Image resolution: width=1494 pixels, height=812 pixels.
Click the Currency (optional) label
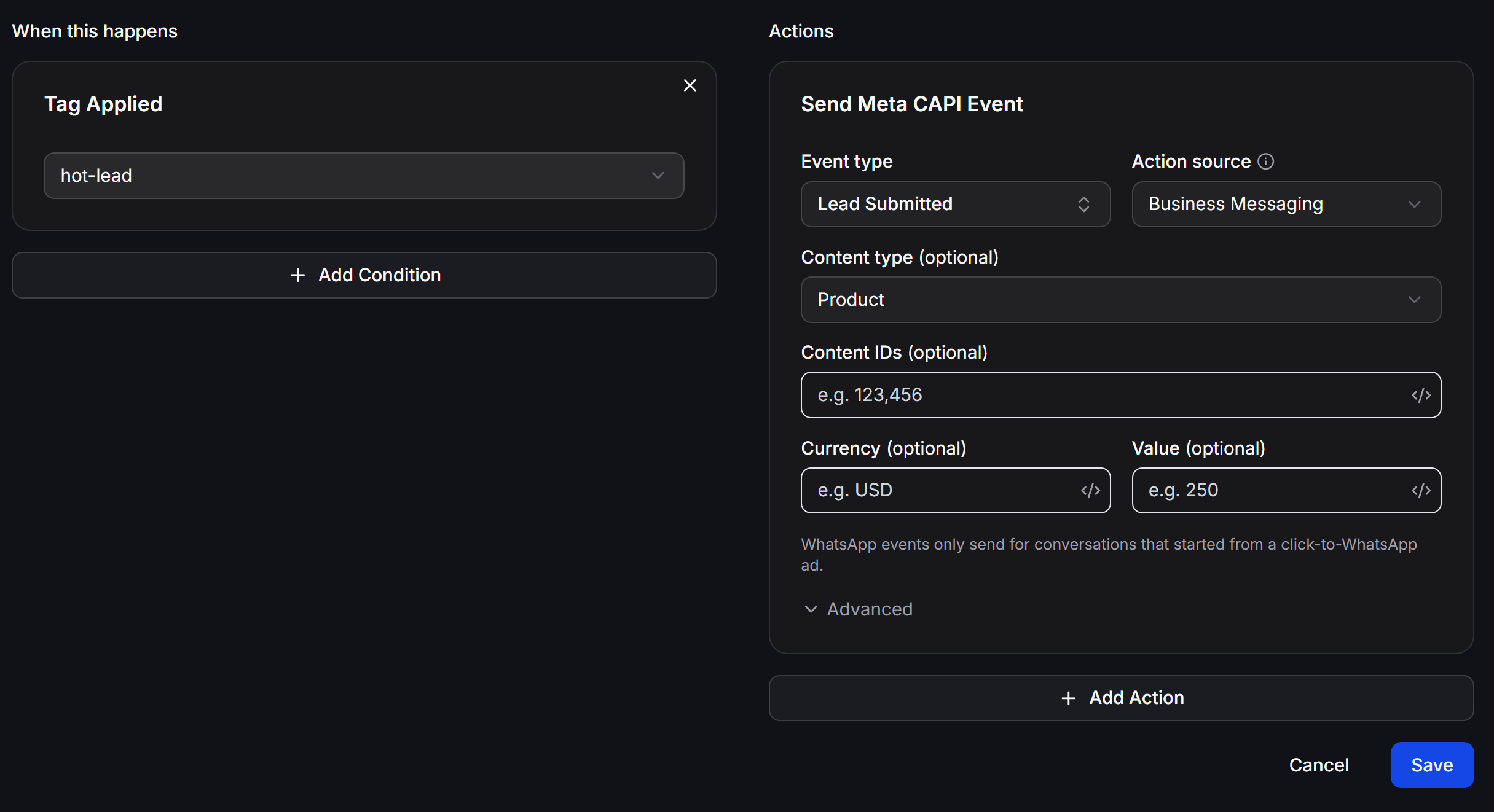coord(884,448)
